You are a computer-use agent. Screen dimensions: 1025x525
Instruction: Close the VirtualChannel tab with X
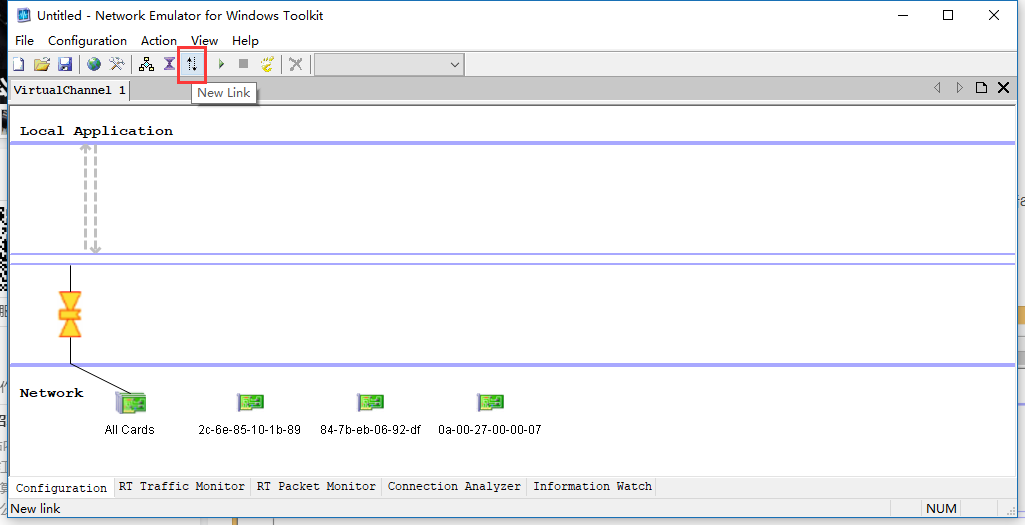pos(1003,88)
